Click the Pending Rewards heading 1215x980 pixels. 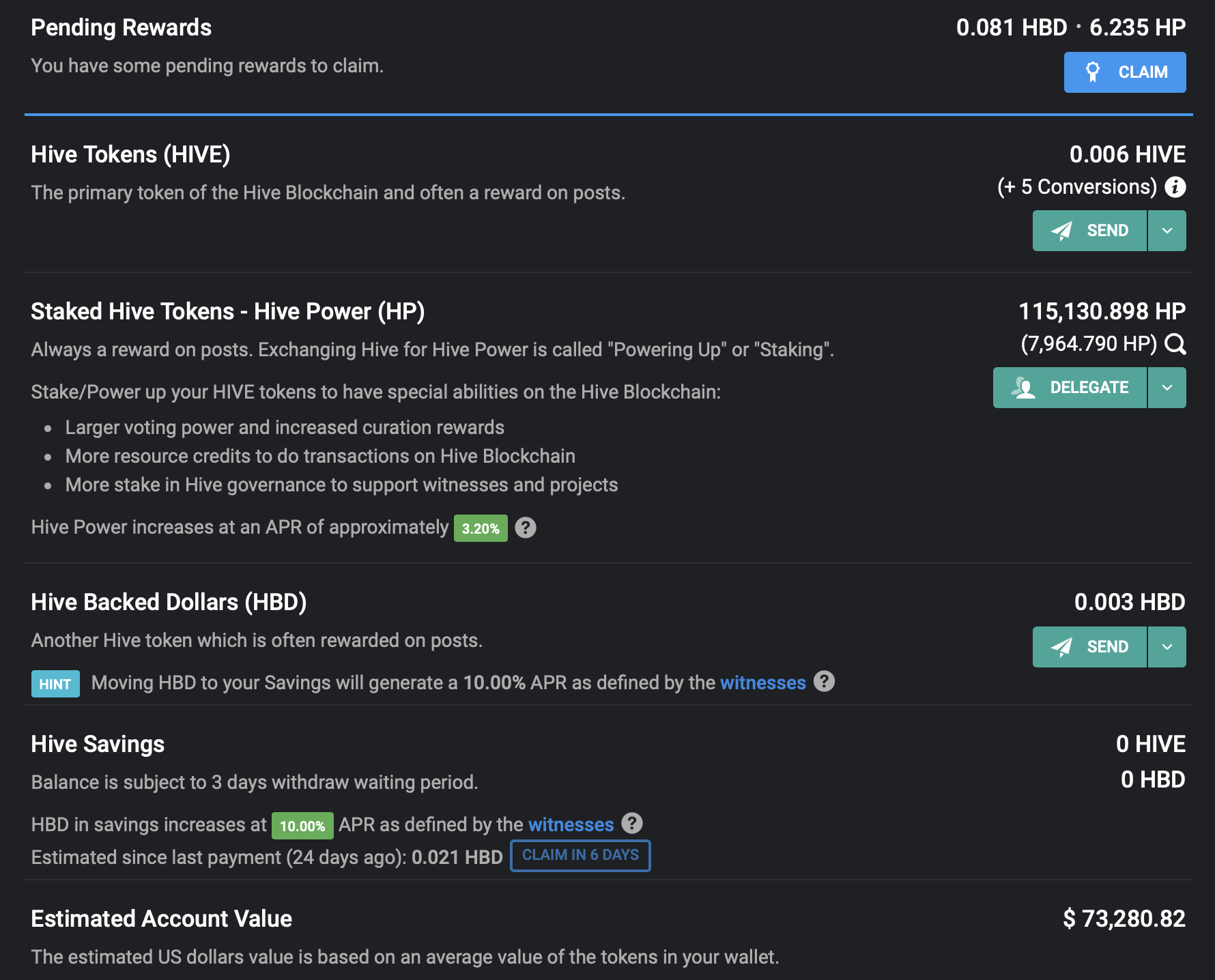121,27
